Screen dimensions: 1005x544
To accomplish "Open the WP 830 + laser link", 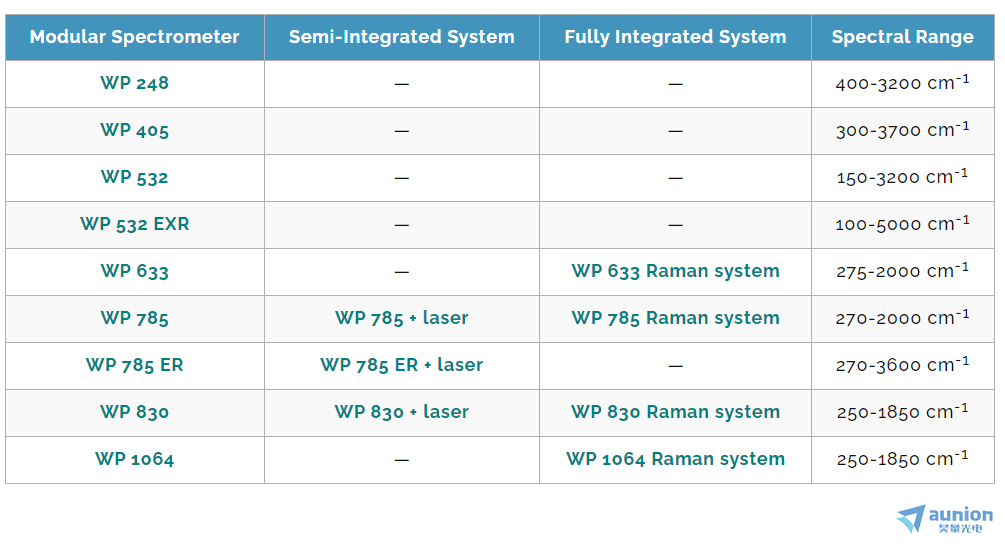I will tap(402, 412).
